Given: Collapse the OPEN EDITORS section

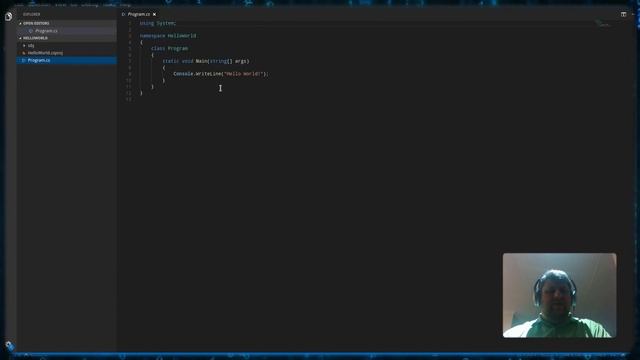Looking at the screenshot, I should (x=20, y=24).
